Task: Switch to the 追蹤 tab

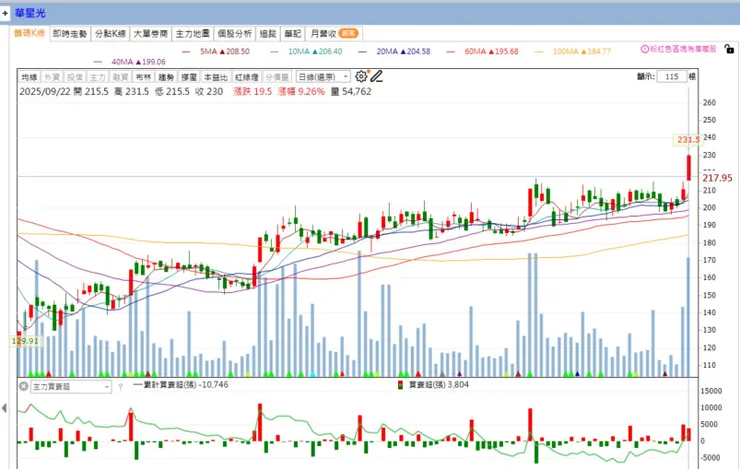Action: pyautogui.click(x=268, y=34)
